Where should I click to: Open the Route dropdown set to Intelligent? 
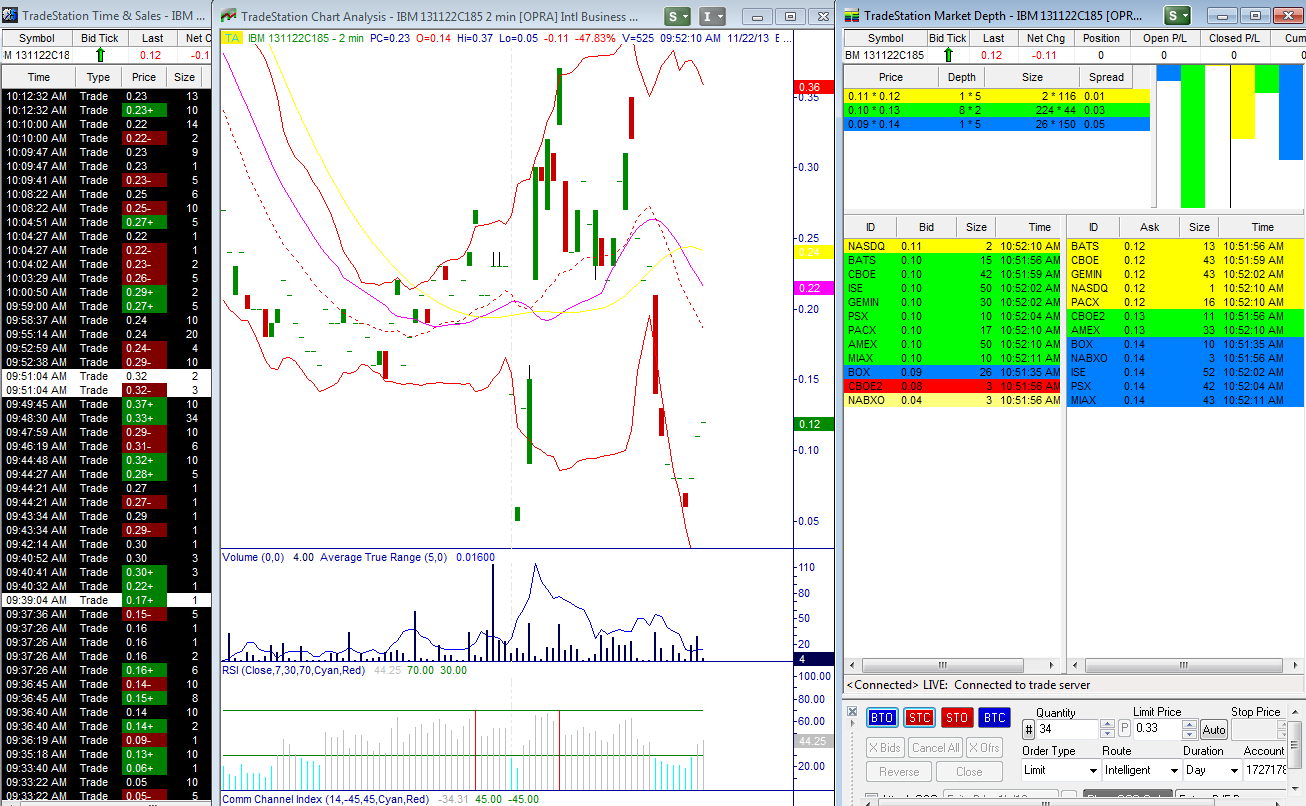click(1141, 771)
